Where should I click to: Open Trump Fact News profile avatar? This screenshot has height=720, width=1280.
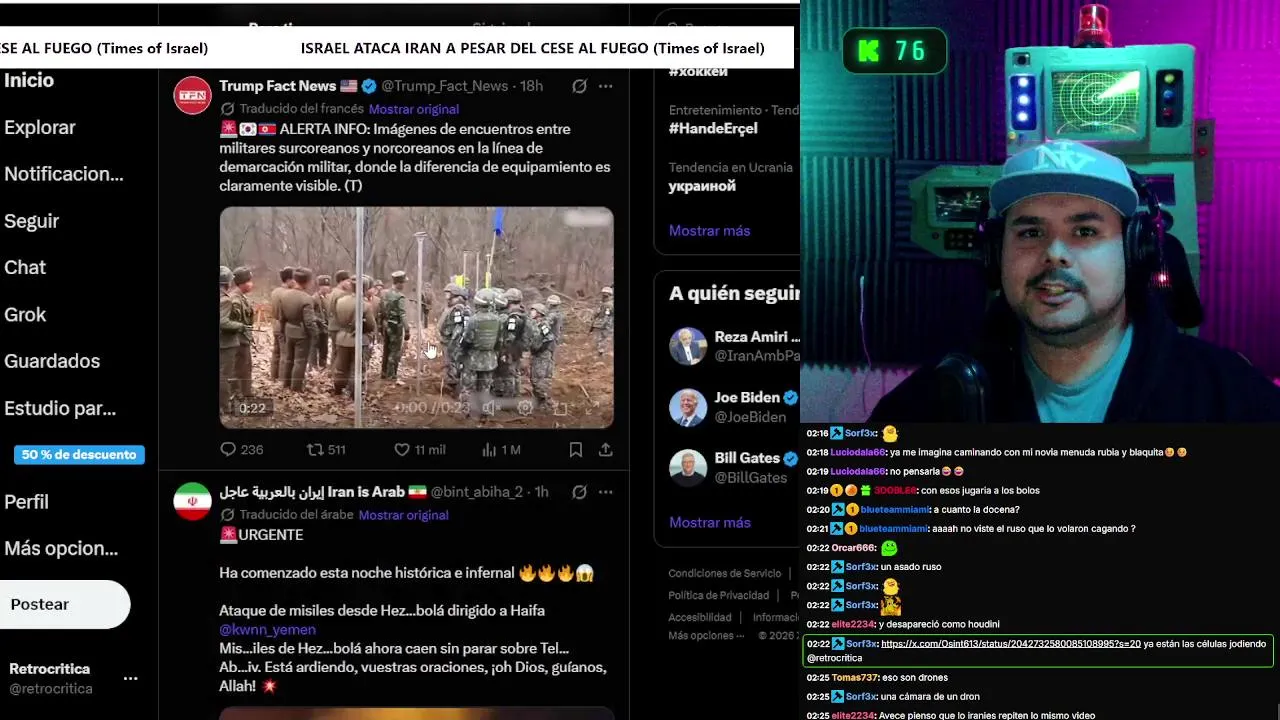point(193,96)
